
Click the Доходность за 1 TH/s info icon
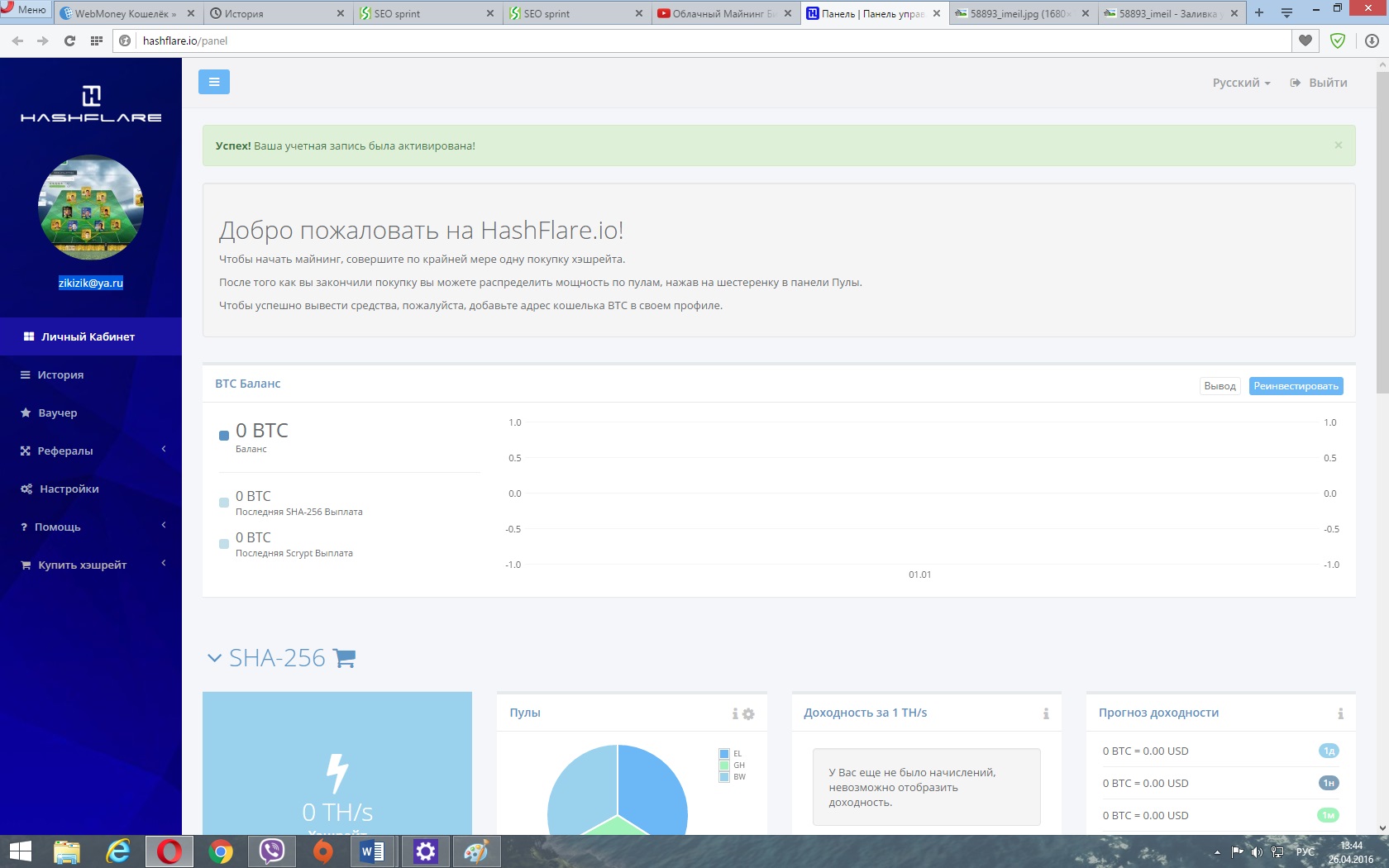(1046, 713)
